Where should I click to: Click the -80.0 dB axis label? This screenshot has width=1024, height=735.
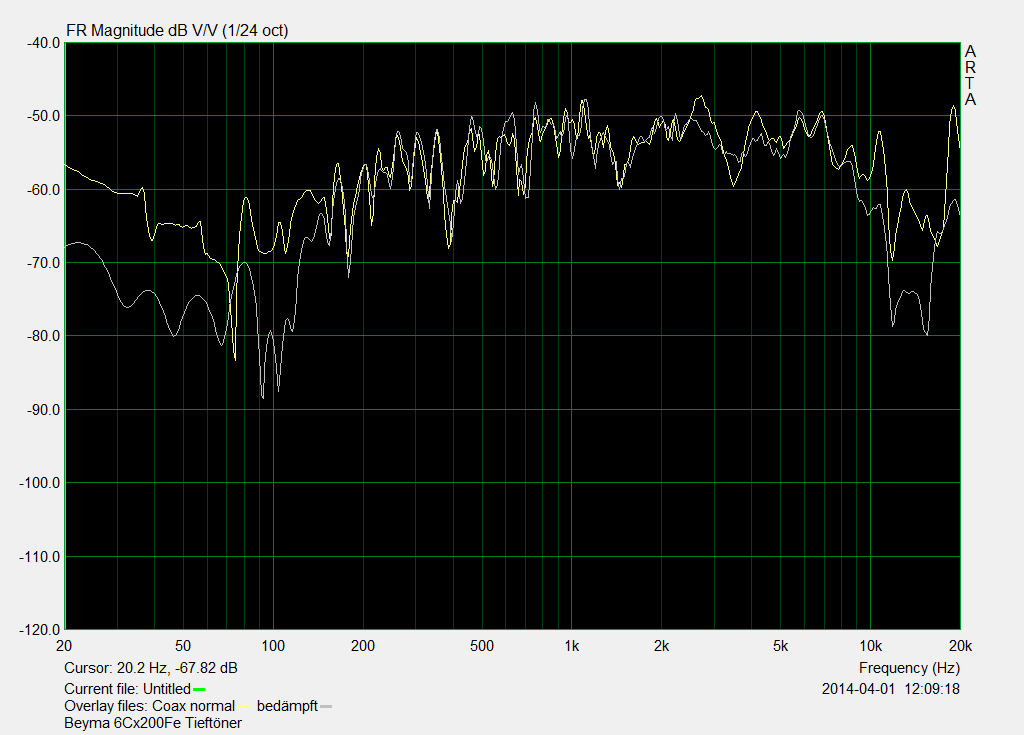(x=42, y=336)
